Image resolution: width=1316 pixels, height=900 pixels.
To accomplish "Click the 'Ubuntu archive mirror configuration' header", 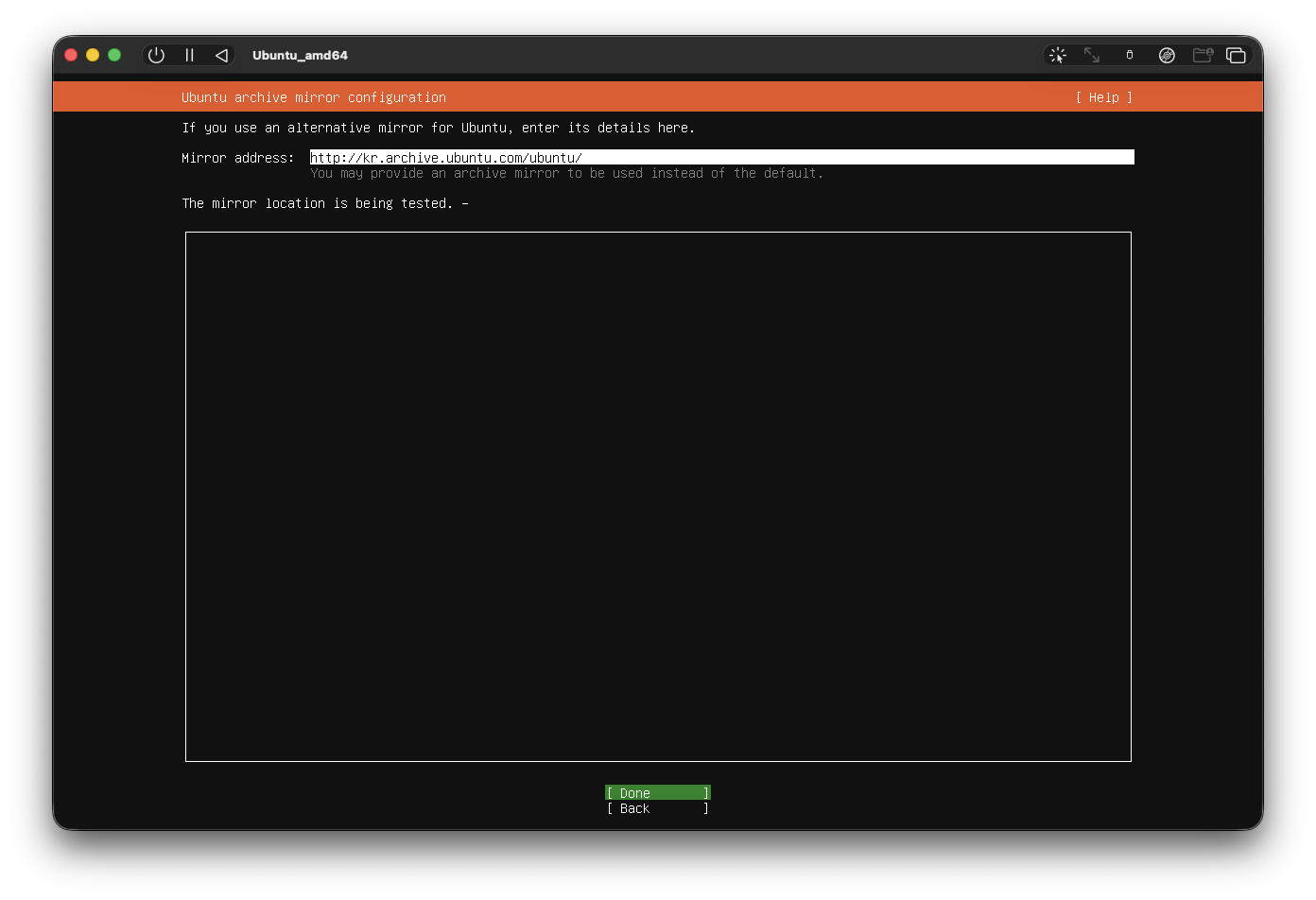I will pyautogui.click(x=313, y=97).
